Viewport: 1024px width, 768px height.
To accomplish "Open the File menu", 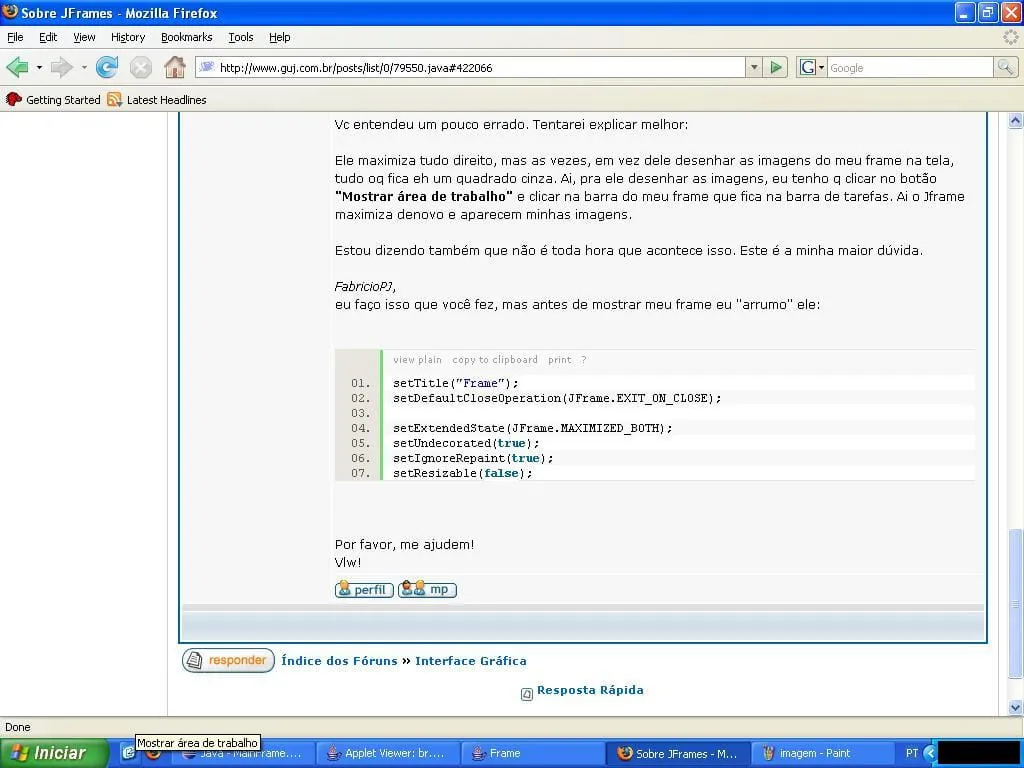I will point(15,37).
